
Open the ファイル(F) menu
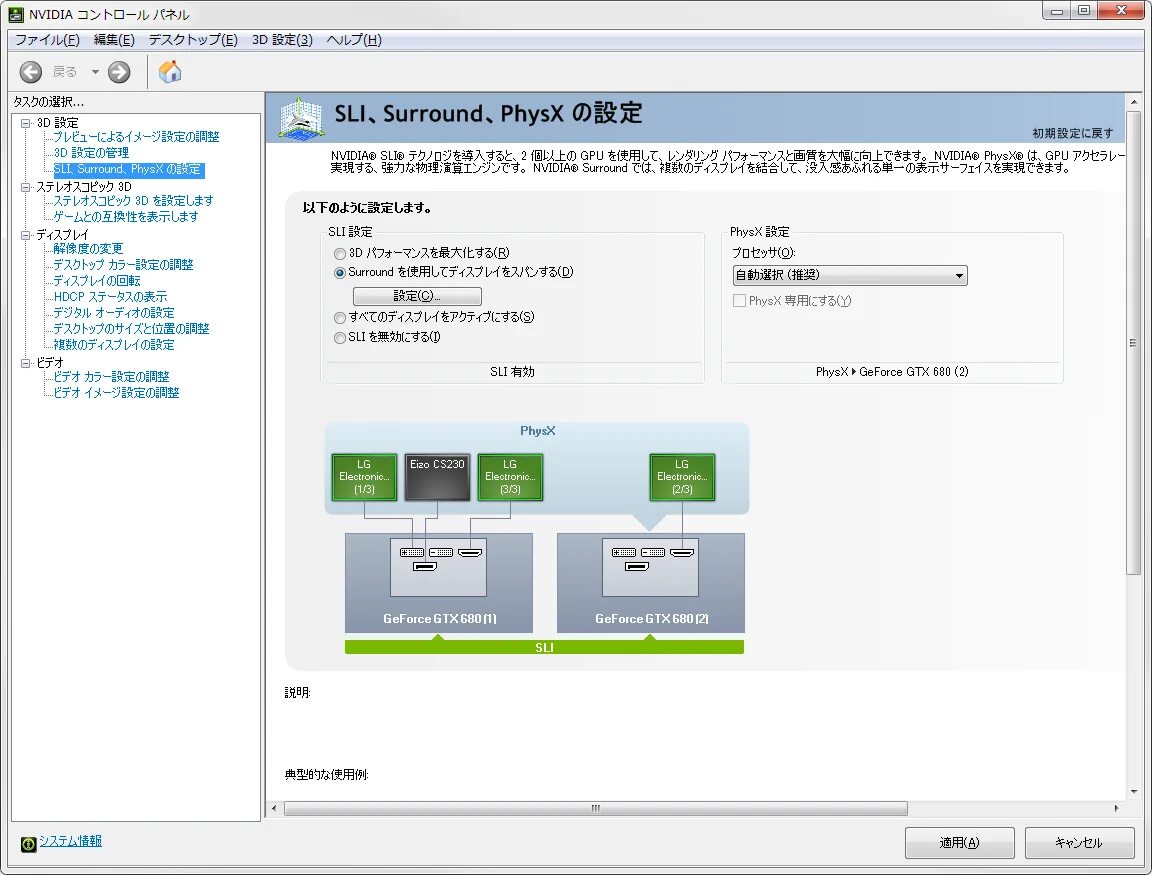[x=47, y=40]
